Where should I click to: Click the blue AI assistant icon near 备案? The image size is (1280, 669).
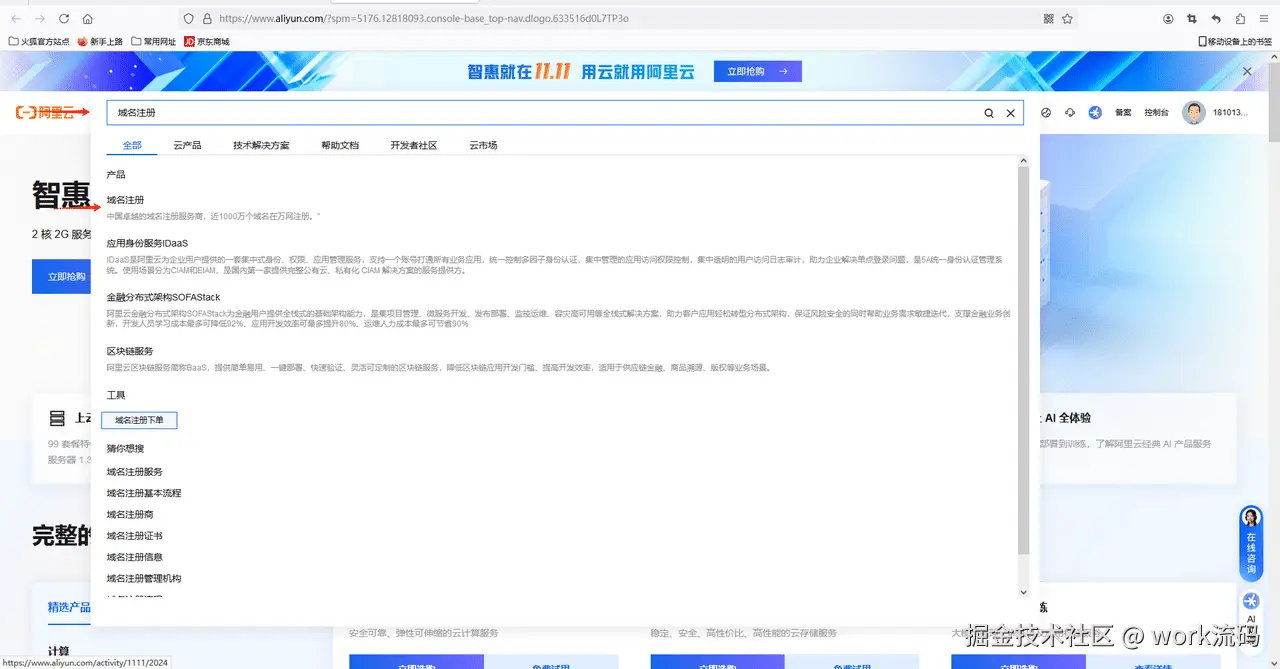(1097, 113)
